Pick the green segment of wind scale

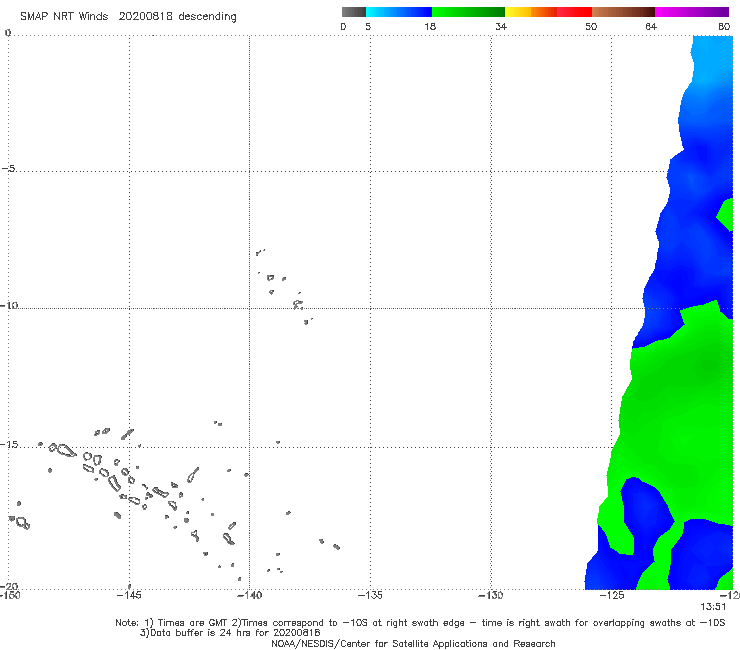tap(468, 12)
